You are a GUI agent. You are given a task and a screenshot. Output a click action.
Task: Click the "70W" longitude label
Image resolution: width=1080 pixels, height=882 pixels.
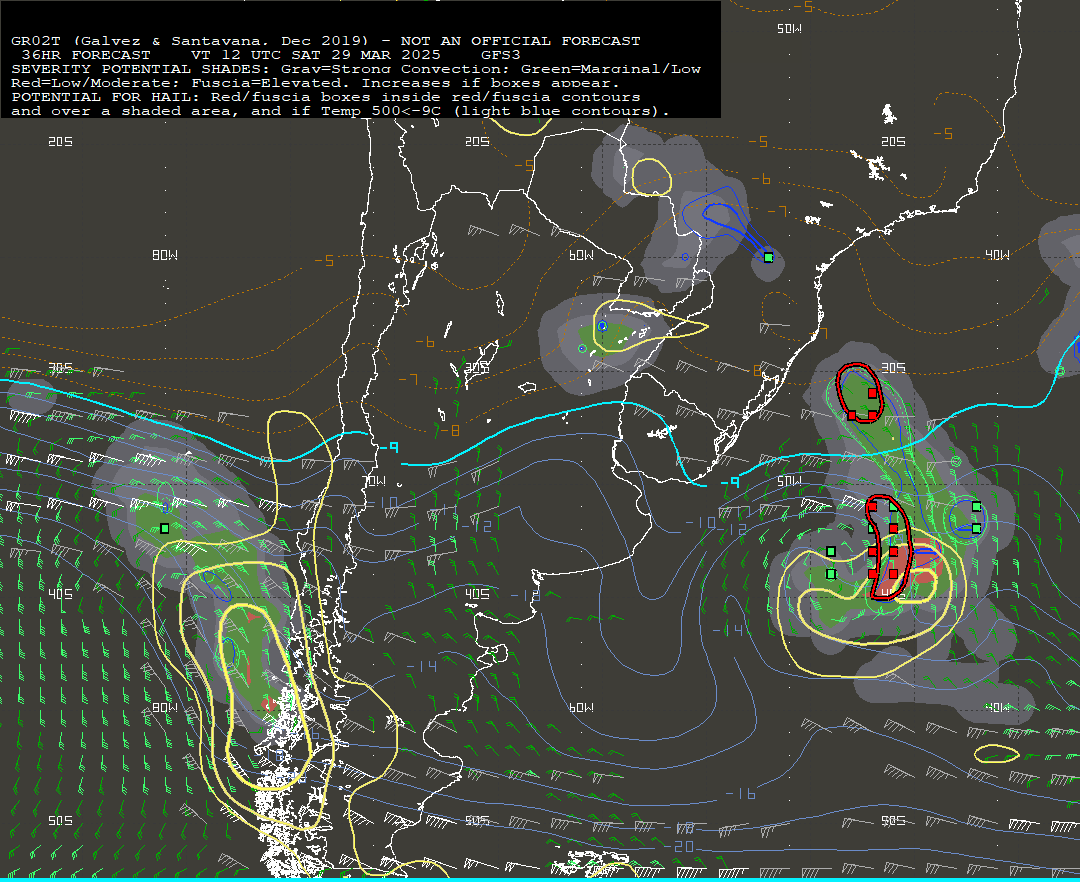pos(375,481)
